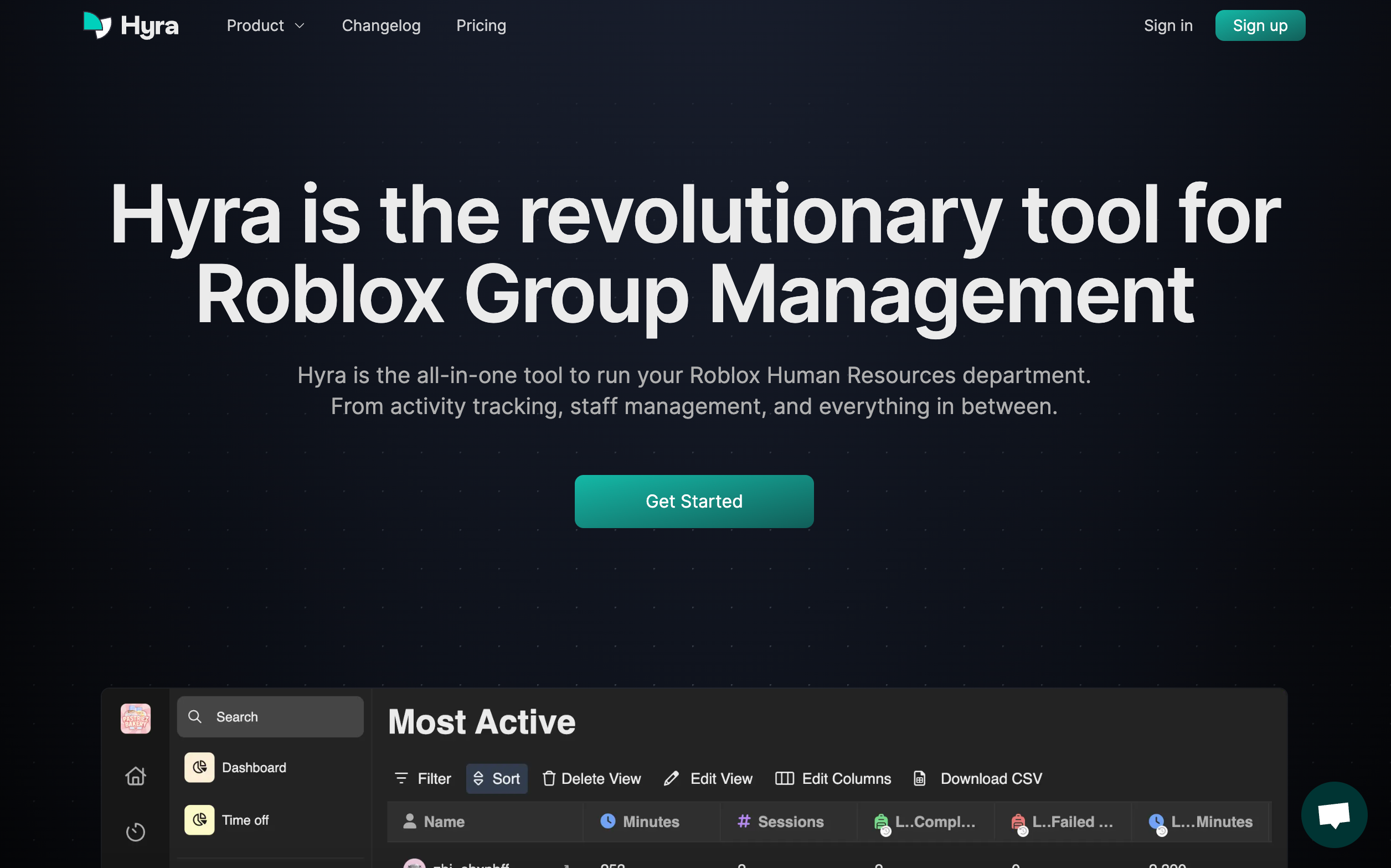Expand the Product dropdown menu

click(x=265, y=25)
